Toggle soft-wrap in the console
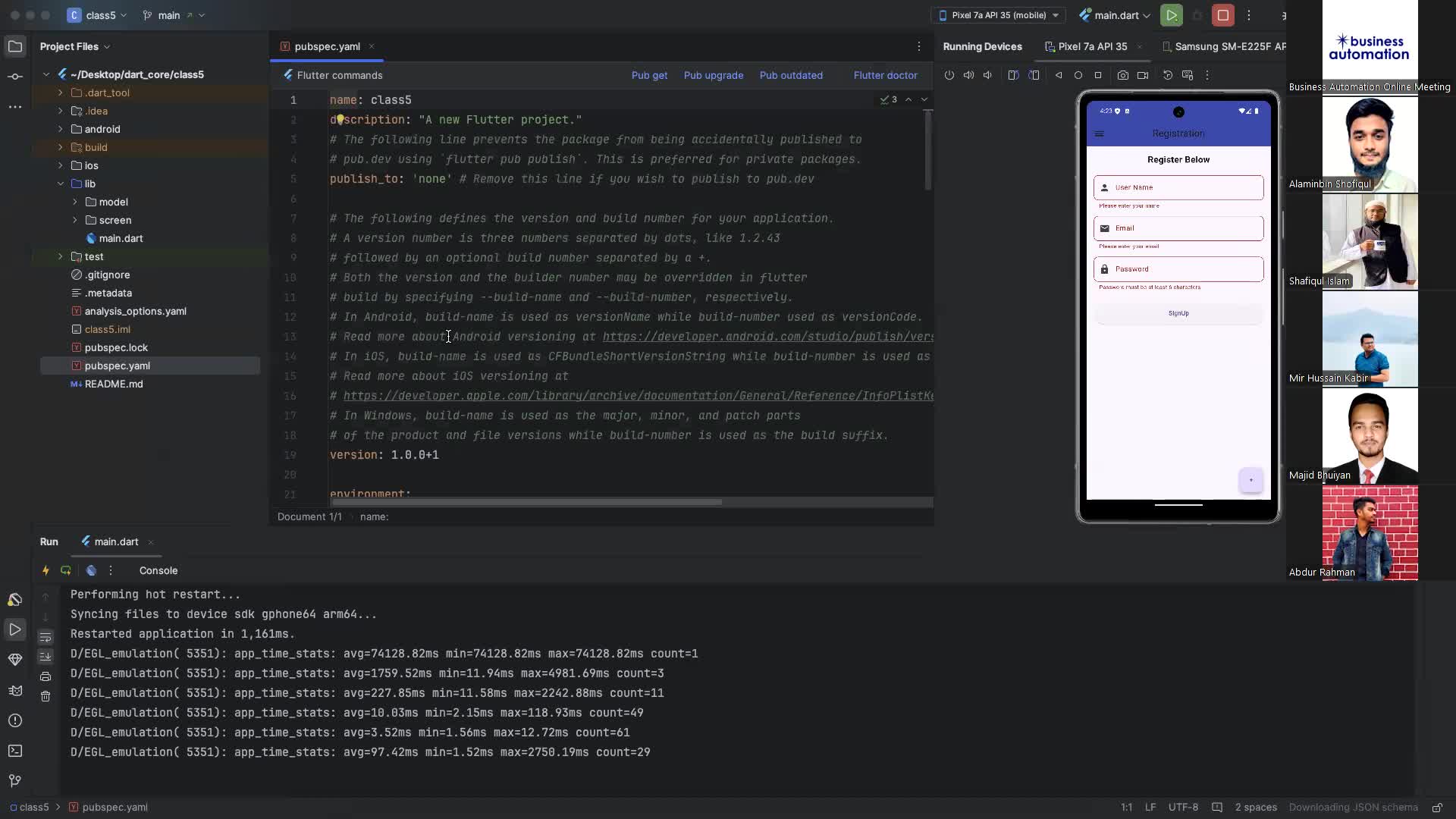This screenshot has width=1456, height=819. click(45, 637)
